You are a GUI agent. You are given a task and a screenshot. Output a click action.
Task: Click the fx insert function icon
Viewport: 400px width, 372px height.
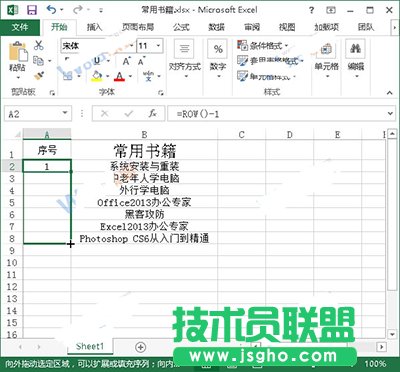click(x=152, y=114)
